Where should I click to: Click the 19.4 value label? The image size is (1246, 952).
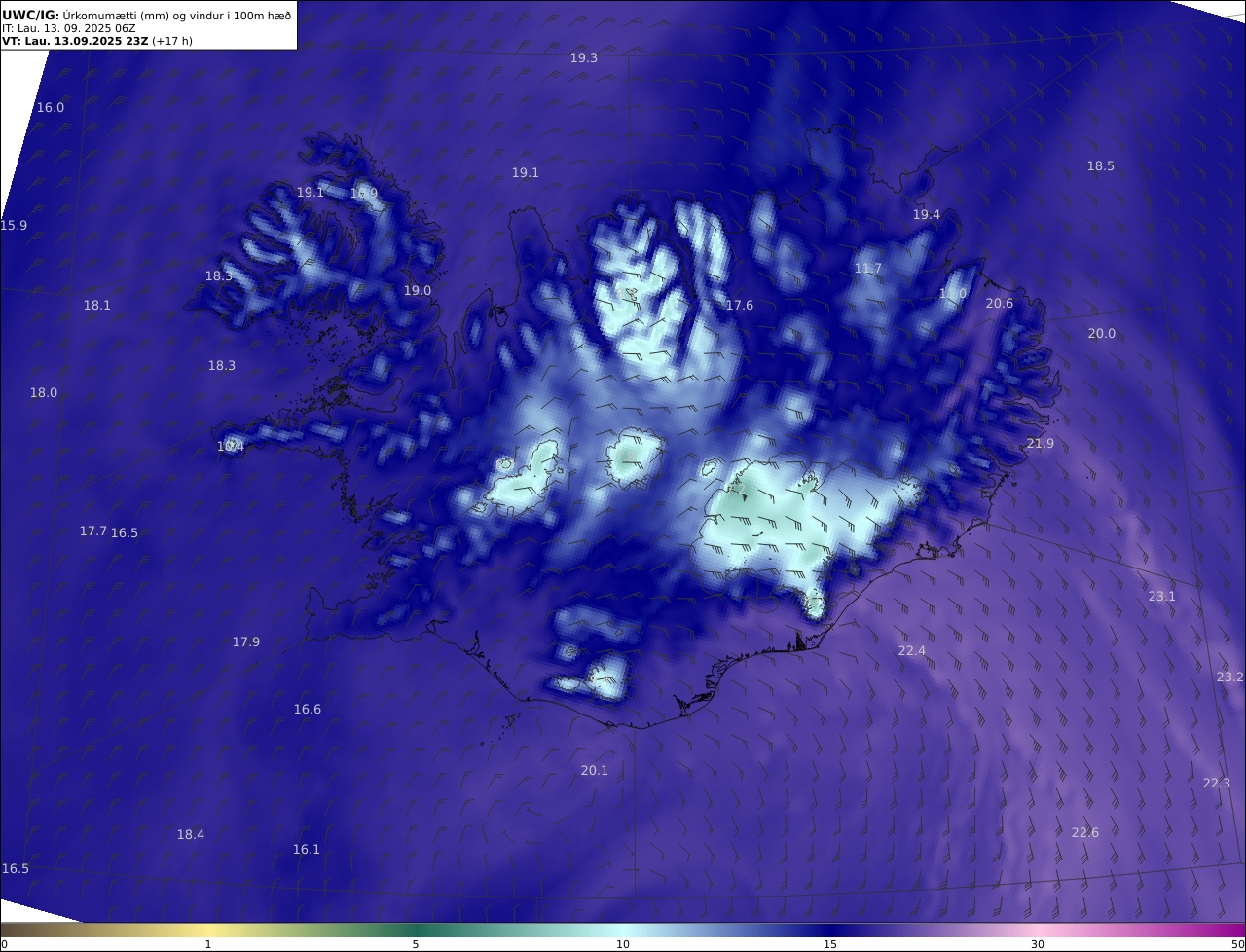point(927,215)
